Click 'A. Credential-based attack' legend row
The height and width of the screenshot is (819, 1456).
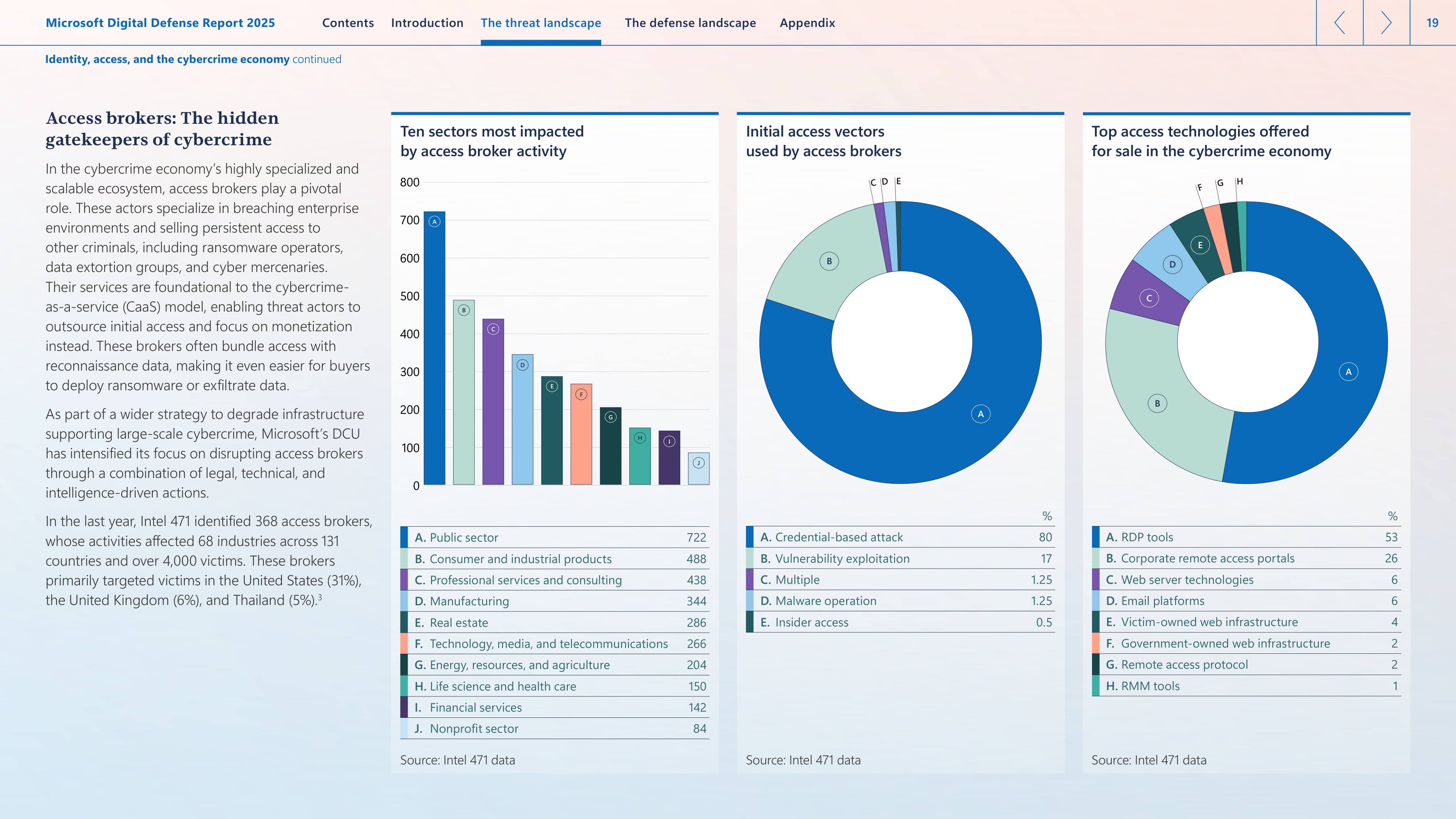click(x=901, y=537)
